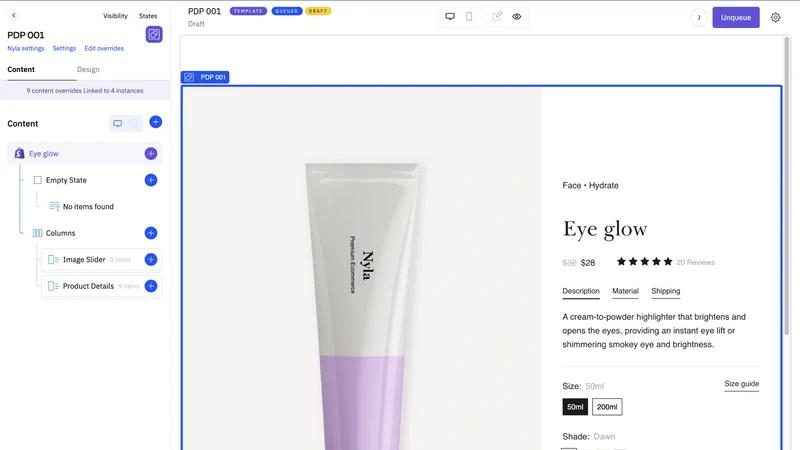Select the Eye glow tree item
The width and height of the screenshot is (800, 450).
(84, 154)
